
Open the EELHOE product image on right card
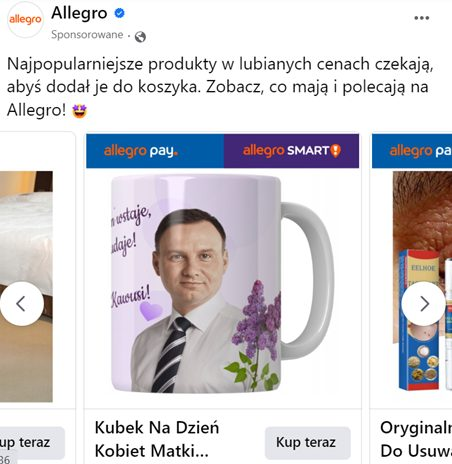tap(422, 281)
